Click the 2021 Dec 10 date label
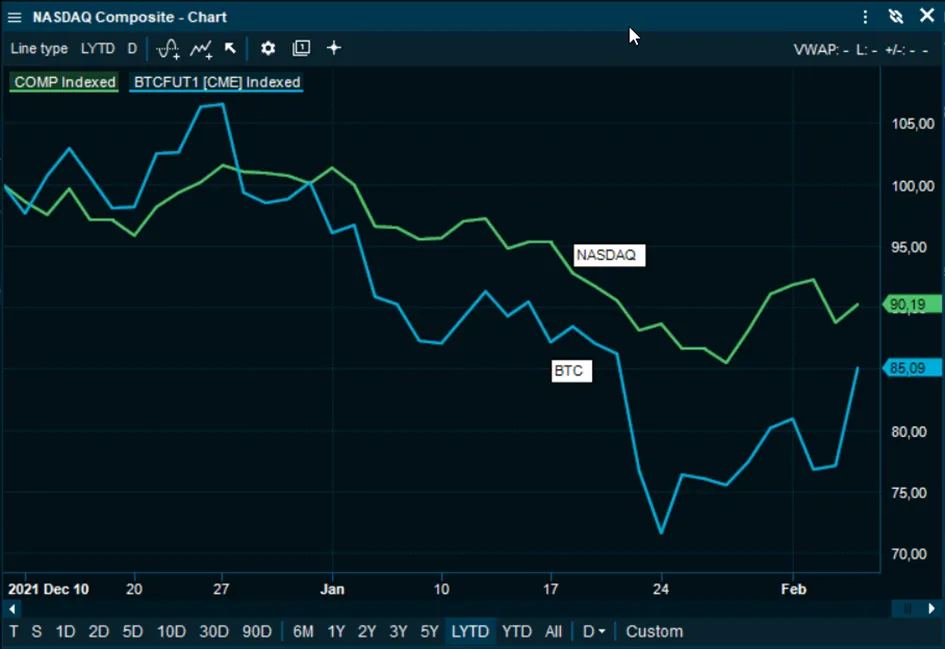This screenshot has height=649, width=945. click(x=48, y=589)
